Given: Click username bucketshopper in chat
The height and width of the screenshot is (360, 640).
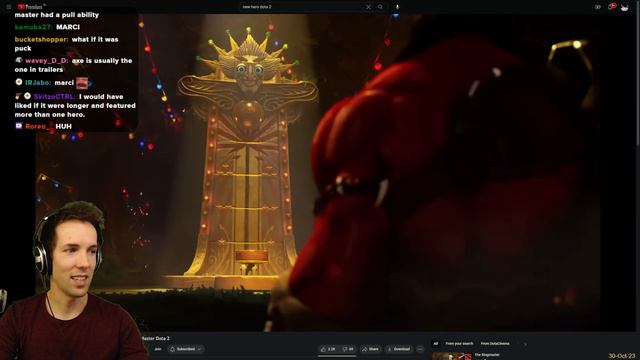Looking at the screenshot, I should 41,40.
